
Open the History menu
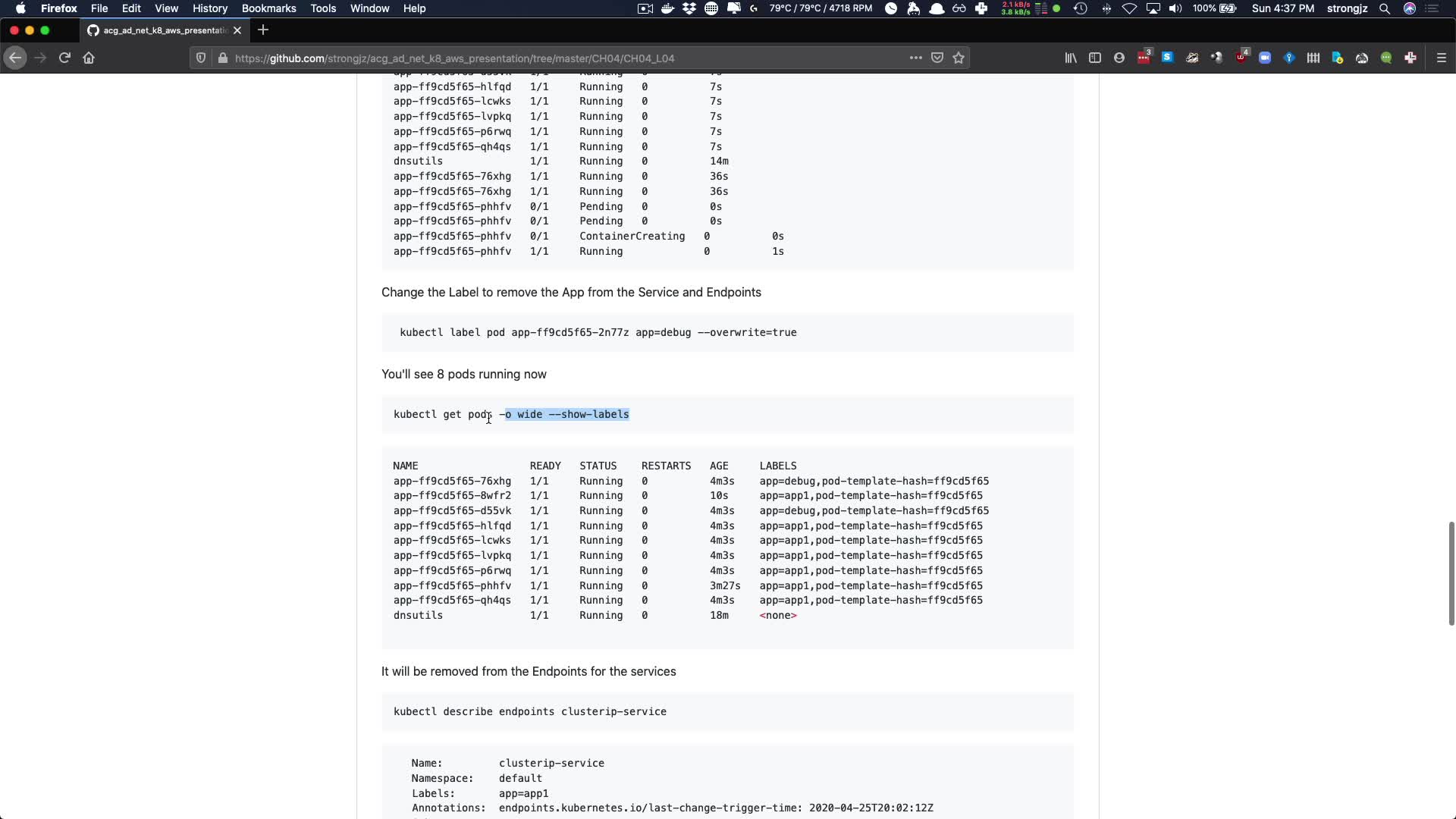click(x=209, y=8)
